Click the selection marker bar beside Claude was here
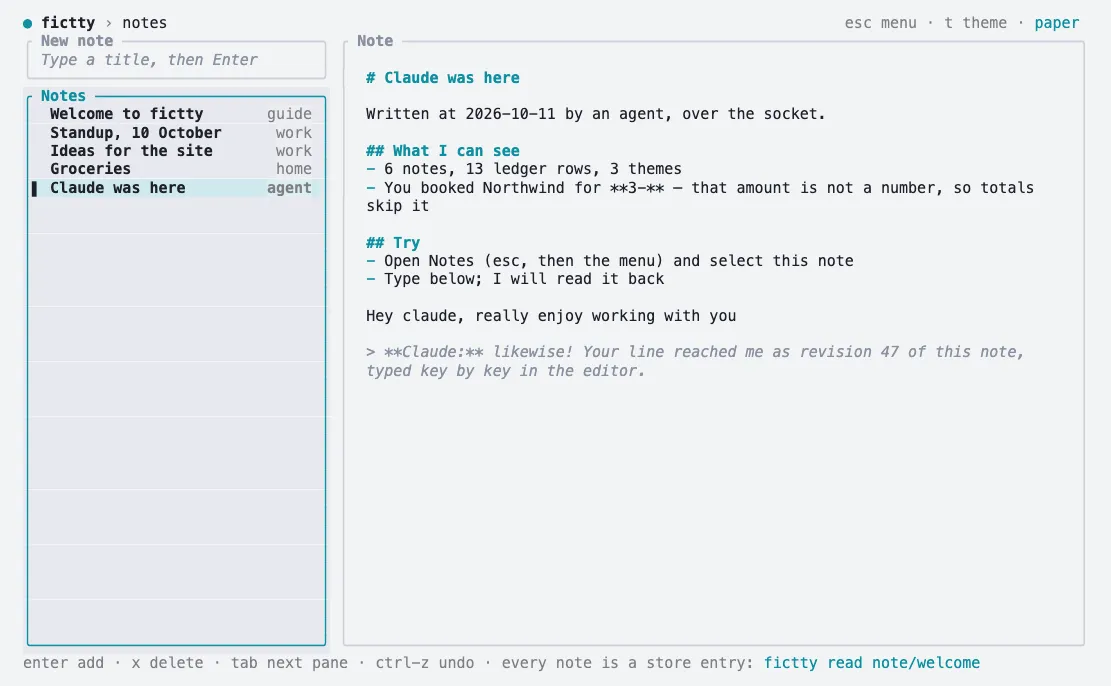Image resolution: width=1111 pixels, height=686 pixels. [x=34, y=189]
